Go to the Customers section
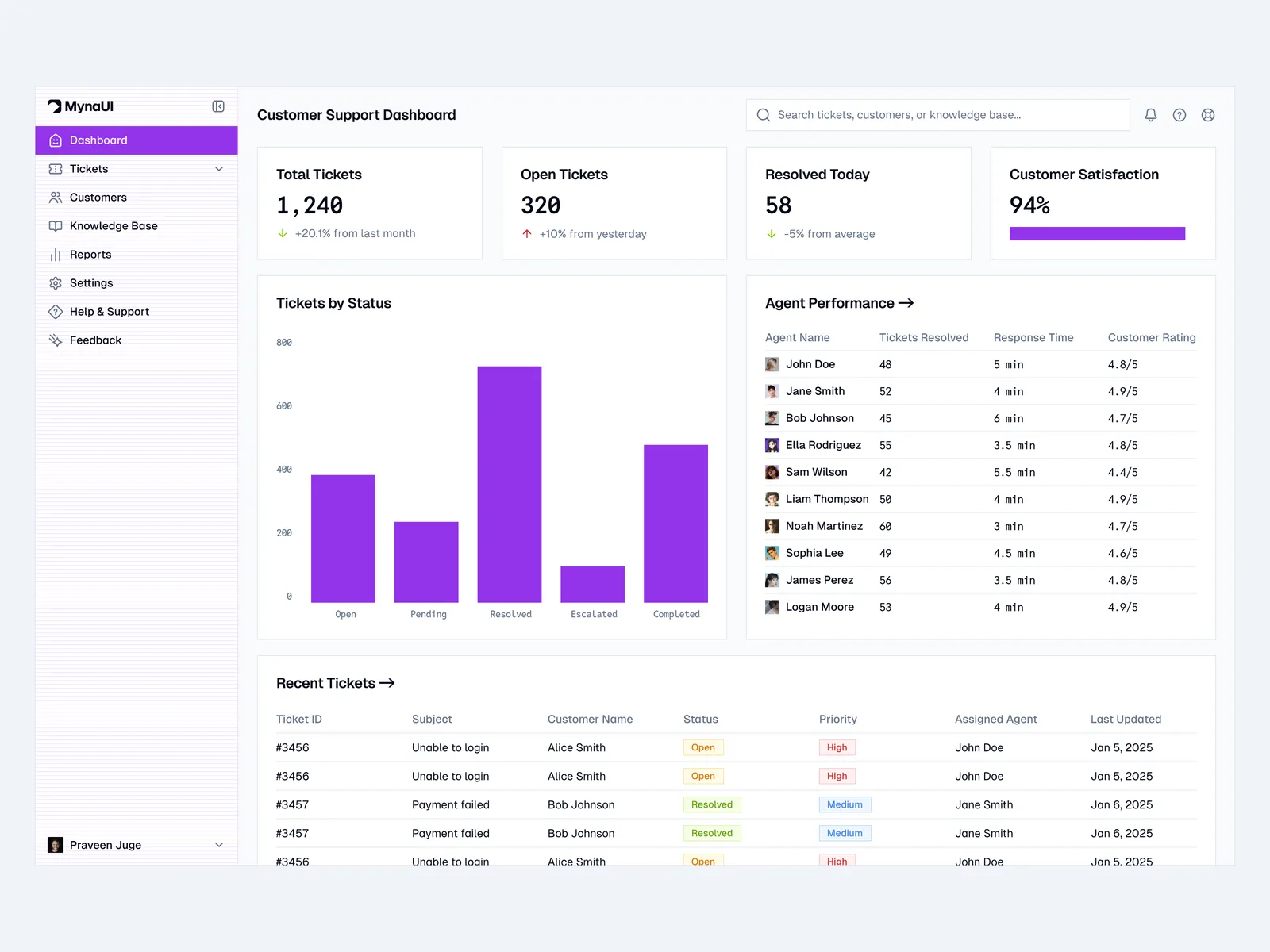The width and height of the screenshot is (1270, 952). point(98,198)
